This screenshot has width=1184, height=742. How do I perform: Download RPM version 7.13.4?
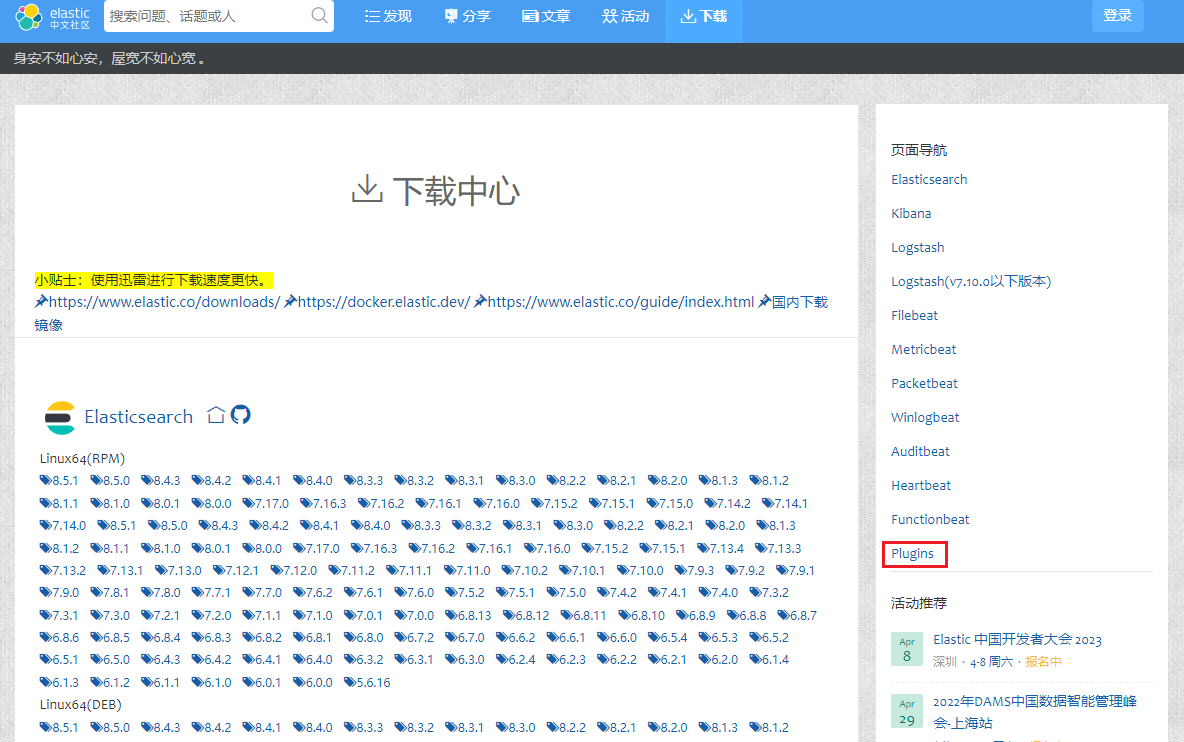tap(720, 549)
